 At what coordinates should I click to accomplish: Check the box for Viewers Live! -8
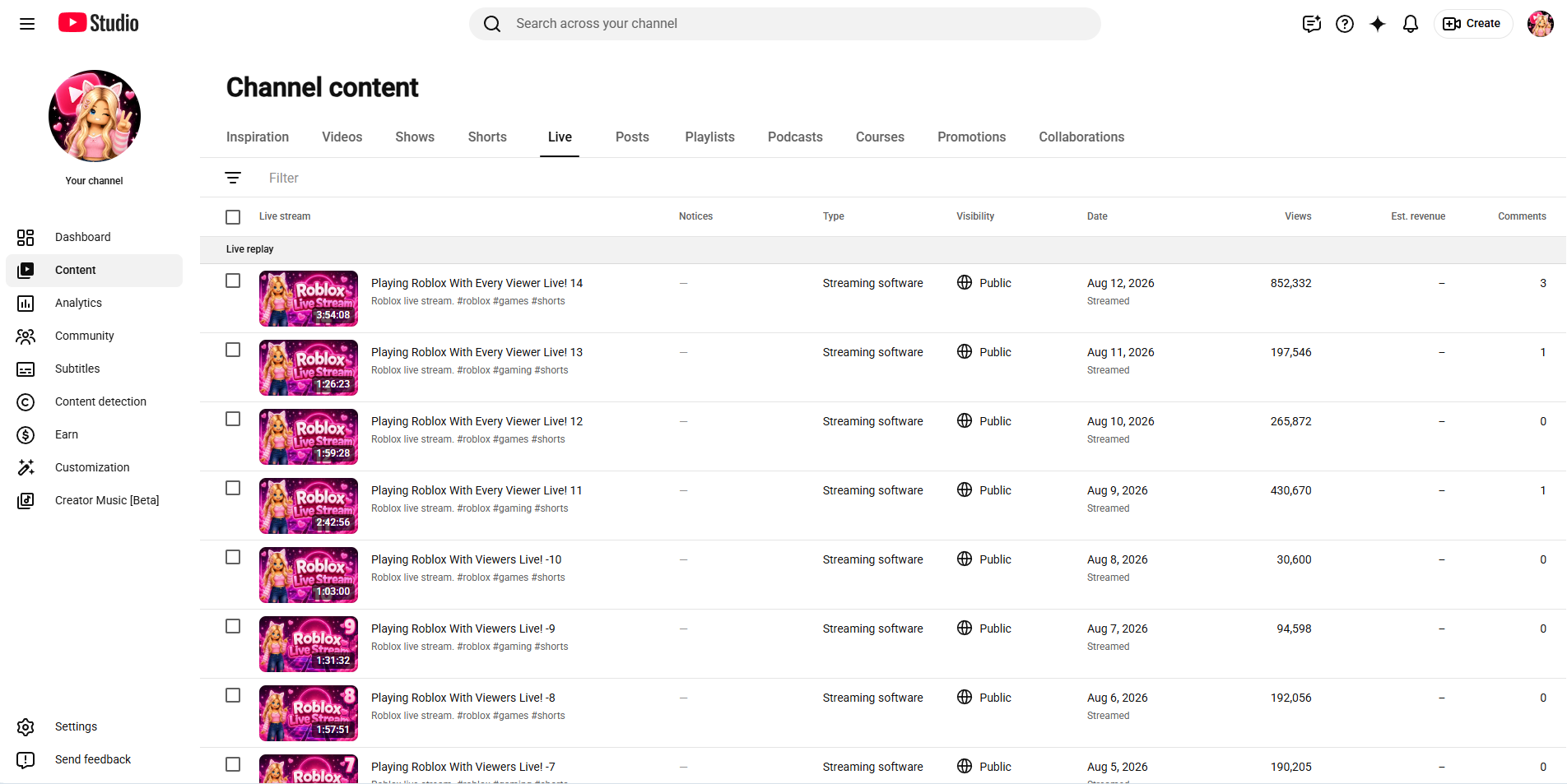tap(233, 695)
